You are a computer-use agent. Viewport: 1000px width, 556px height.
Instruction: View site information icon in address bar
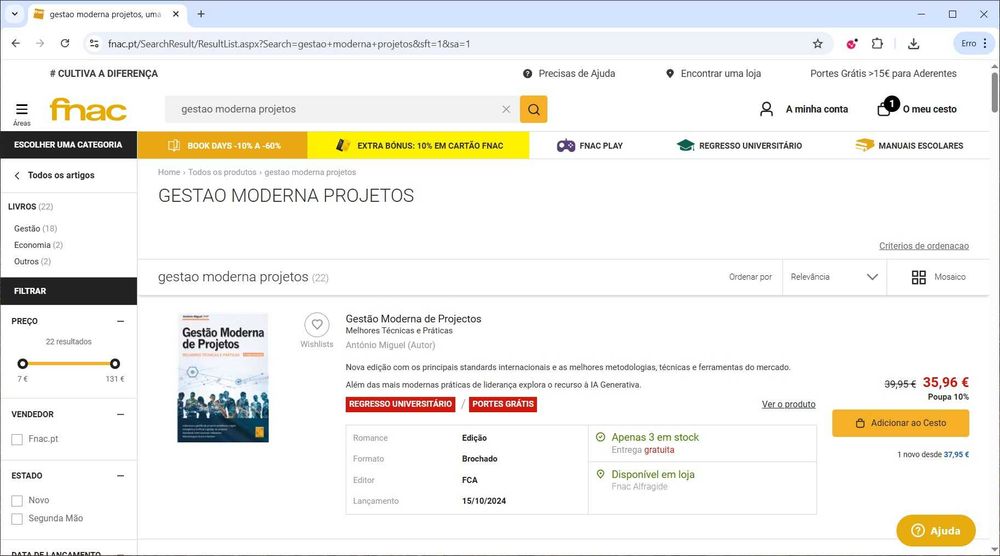click(x=94, y=43)
